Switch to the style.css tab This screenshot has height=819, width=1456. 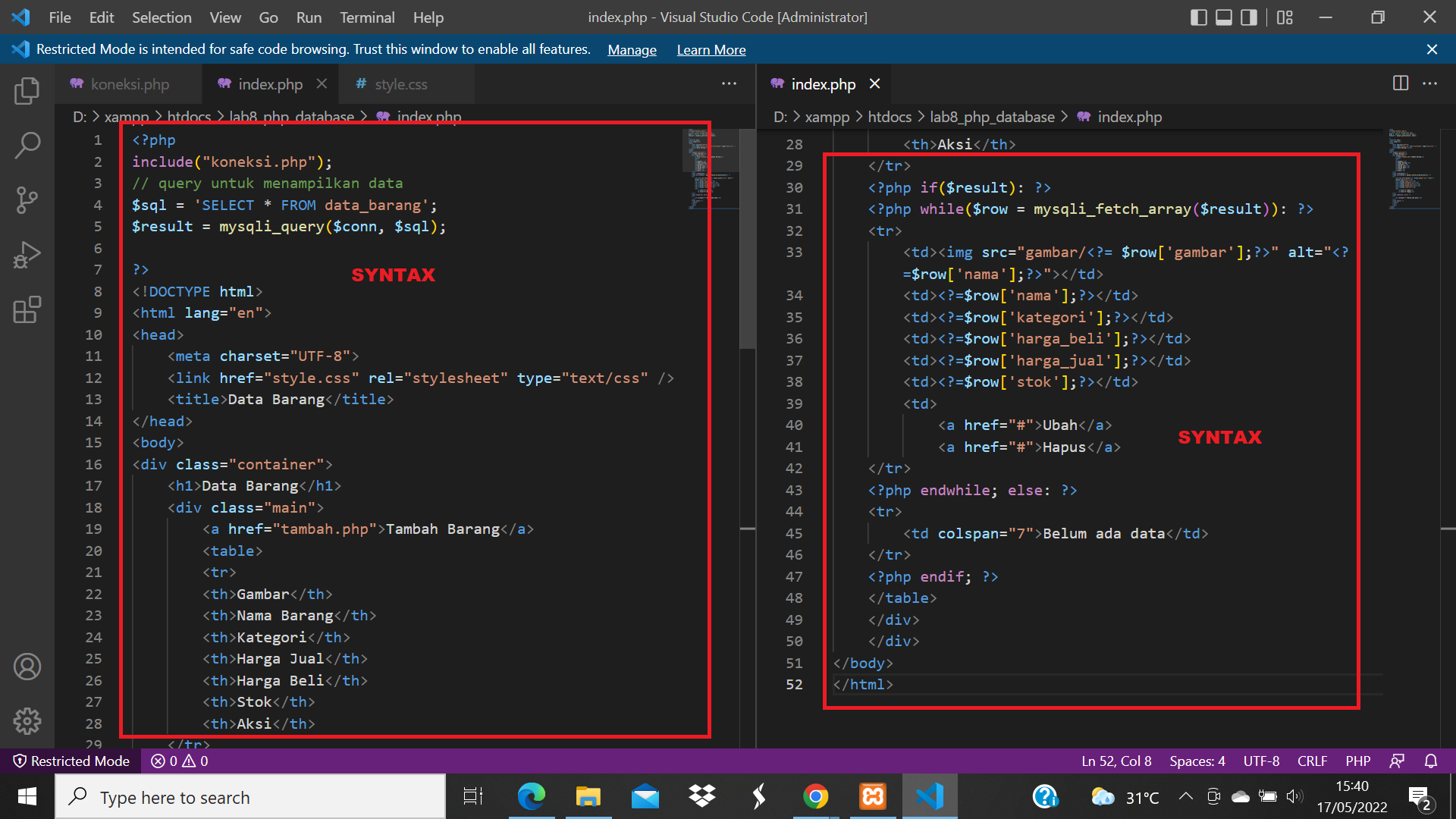(x=400, y=84)
